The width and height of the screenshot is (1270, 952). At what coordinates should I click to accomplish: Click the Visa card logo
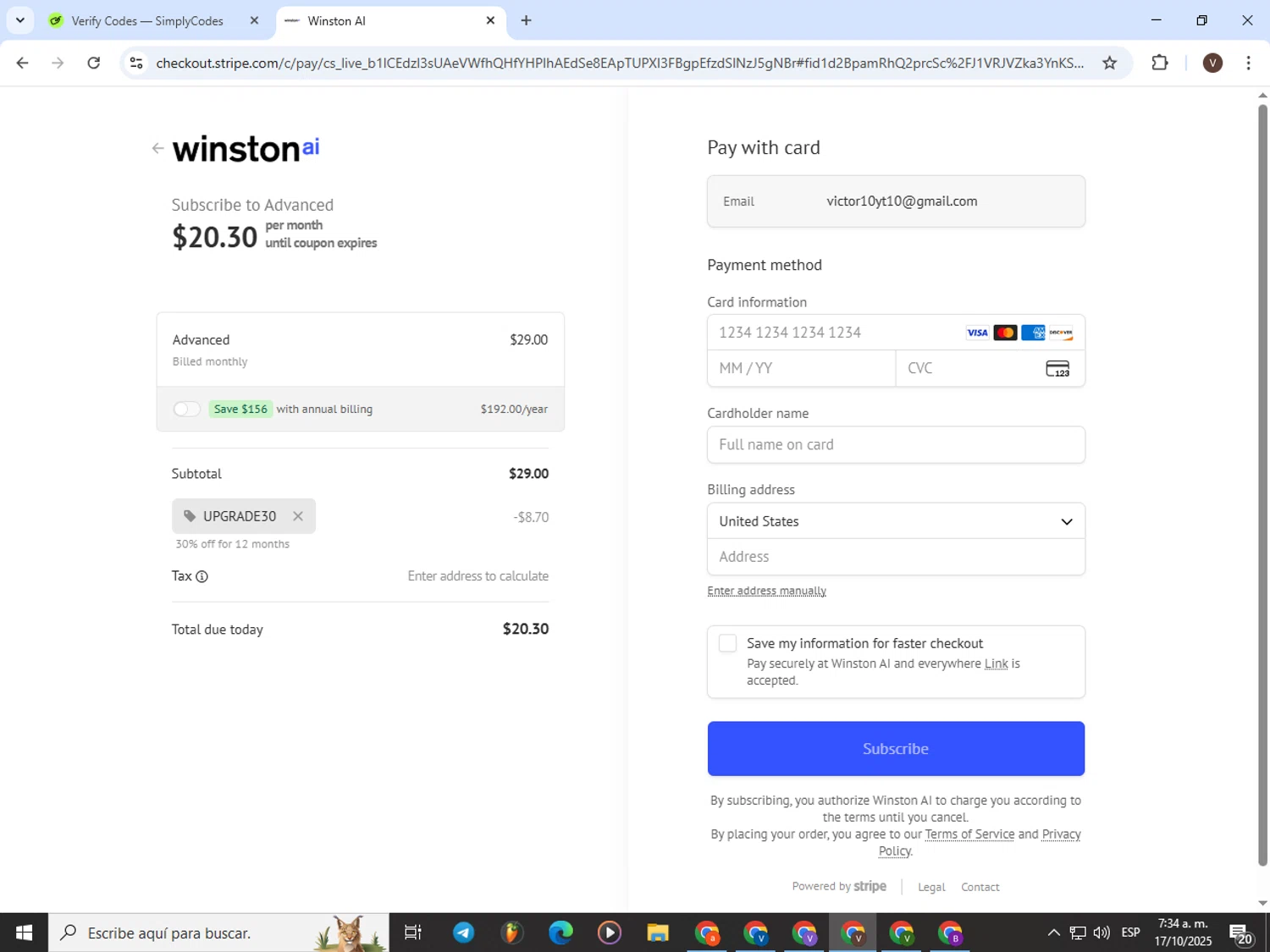click(x=977, y=333)
